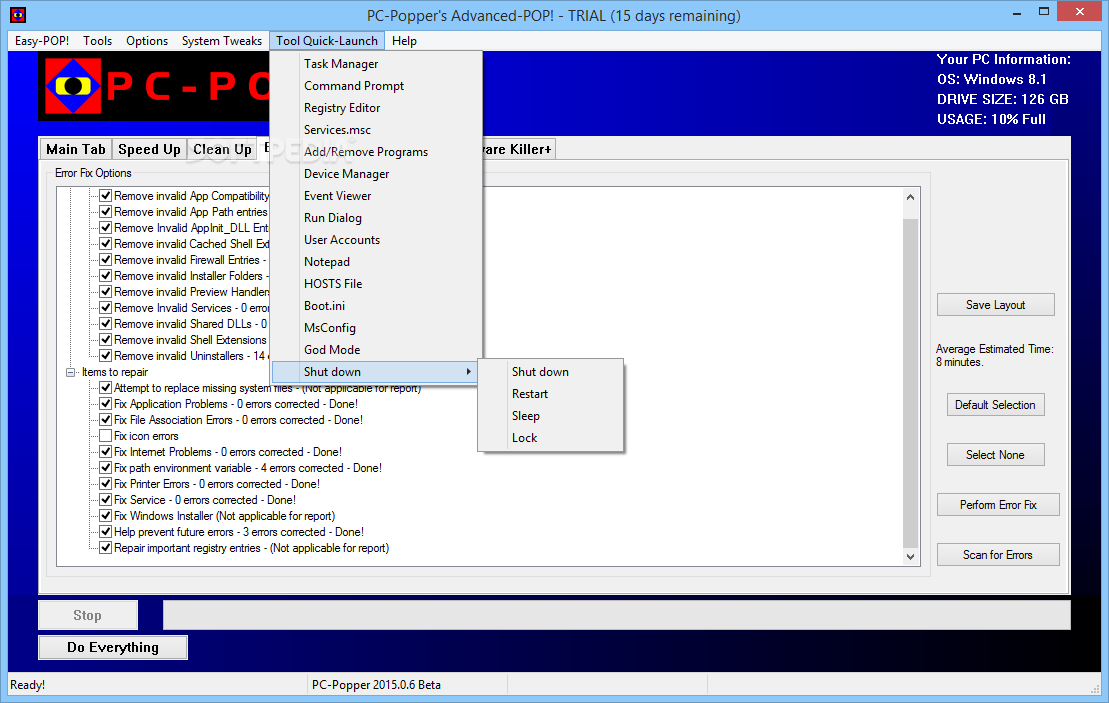The image size is (1109, 703).
Task: Launch Notepad from the menu
Action: [x=376, y=261]
